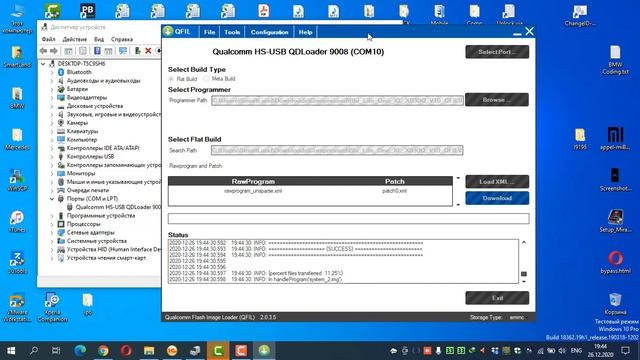Open the Smartcard desktop folder
The height and width of the screenshot is (360, 640).
17,57
